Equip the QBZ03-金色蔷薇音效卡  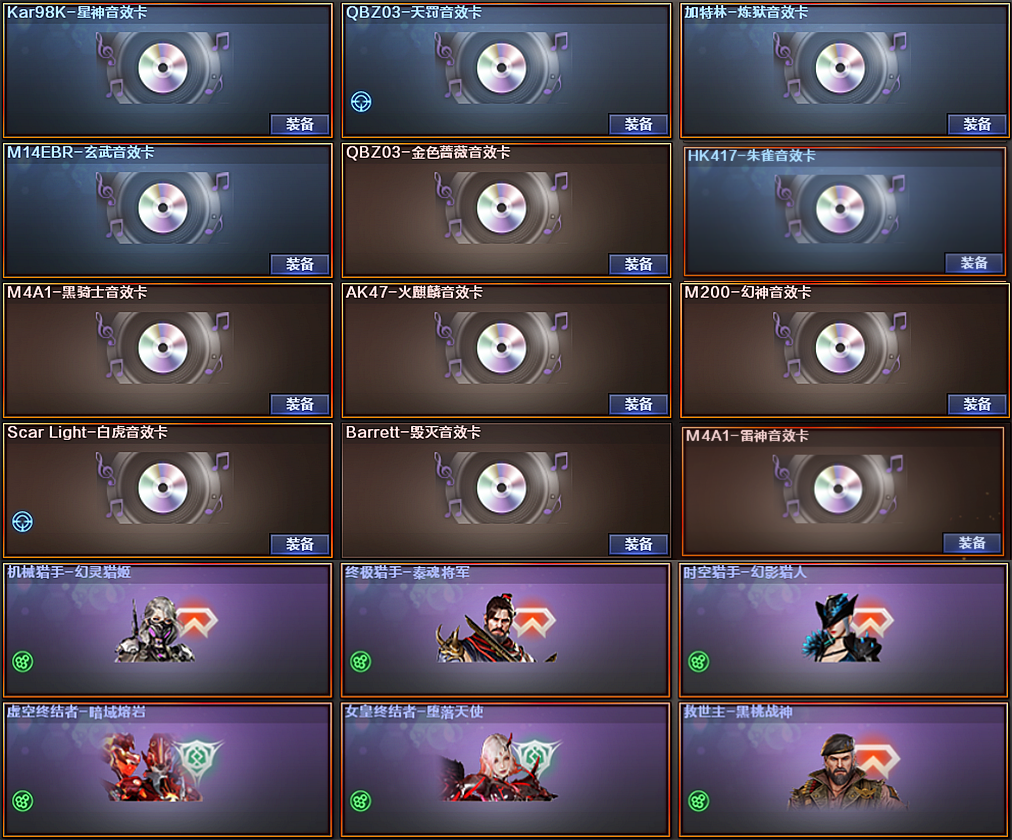(x=638, y=264)
